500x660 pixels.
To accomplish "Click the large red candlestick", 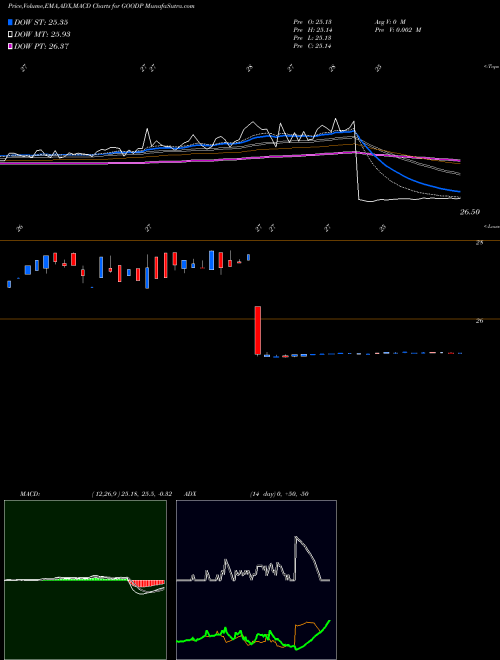I will click(x=258, y=331).
